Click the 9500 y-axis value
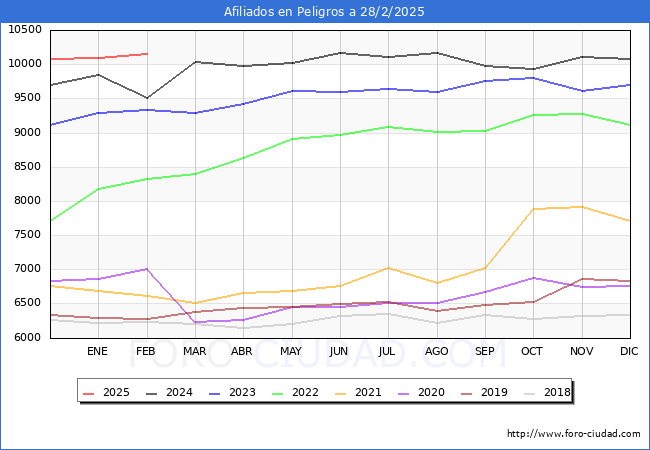Viewport: 650px width, 450px height. 28,98
